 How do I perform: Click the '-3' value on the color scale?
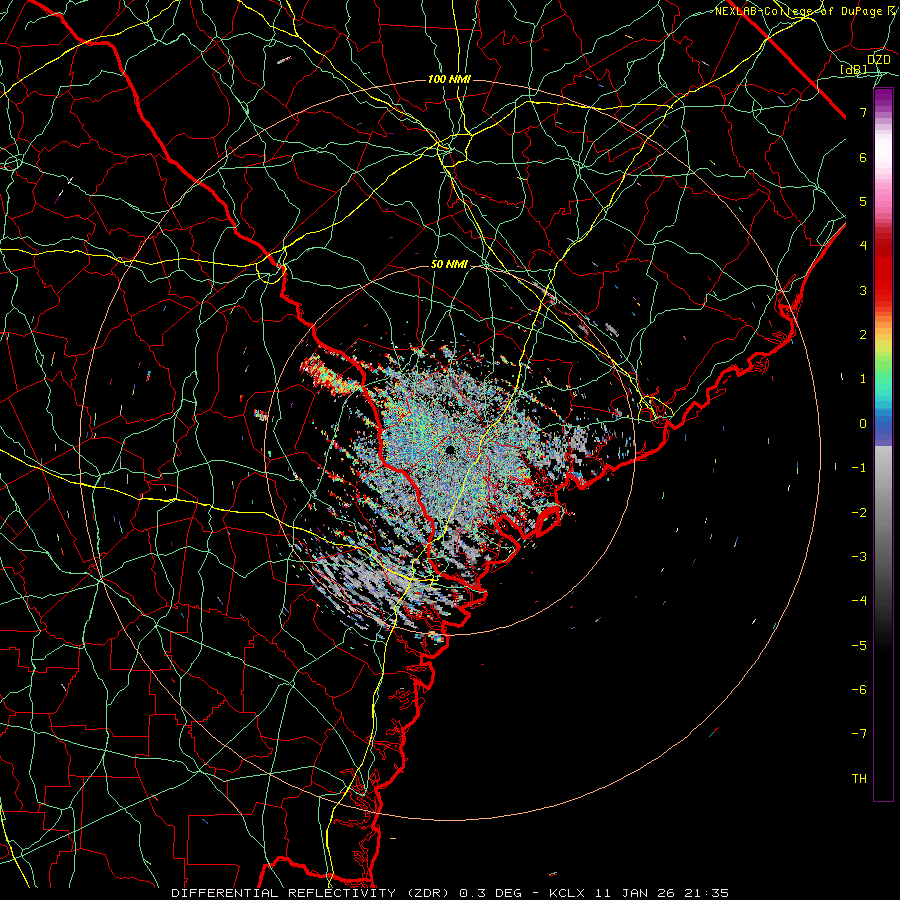pos(859,556)
